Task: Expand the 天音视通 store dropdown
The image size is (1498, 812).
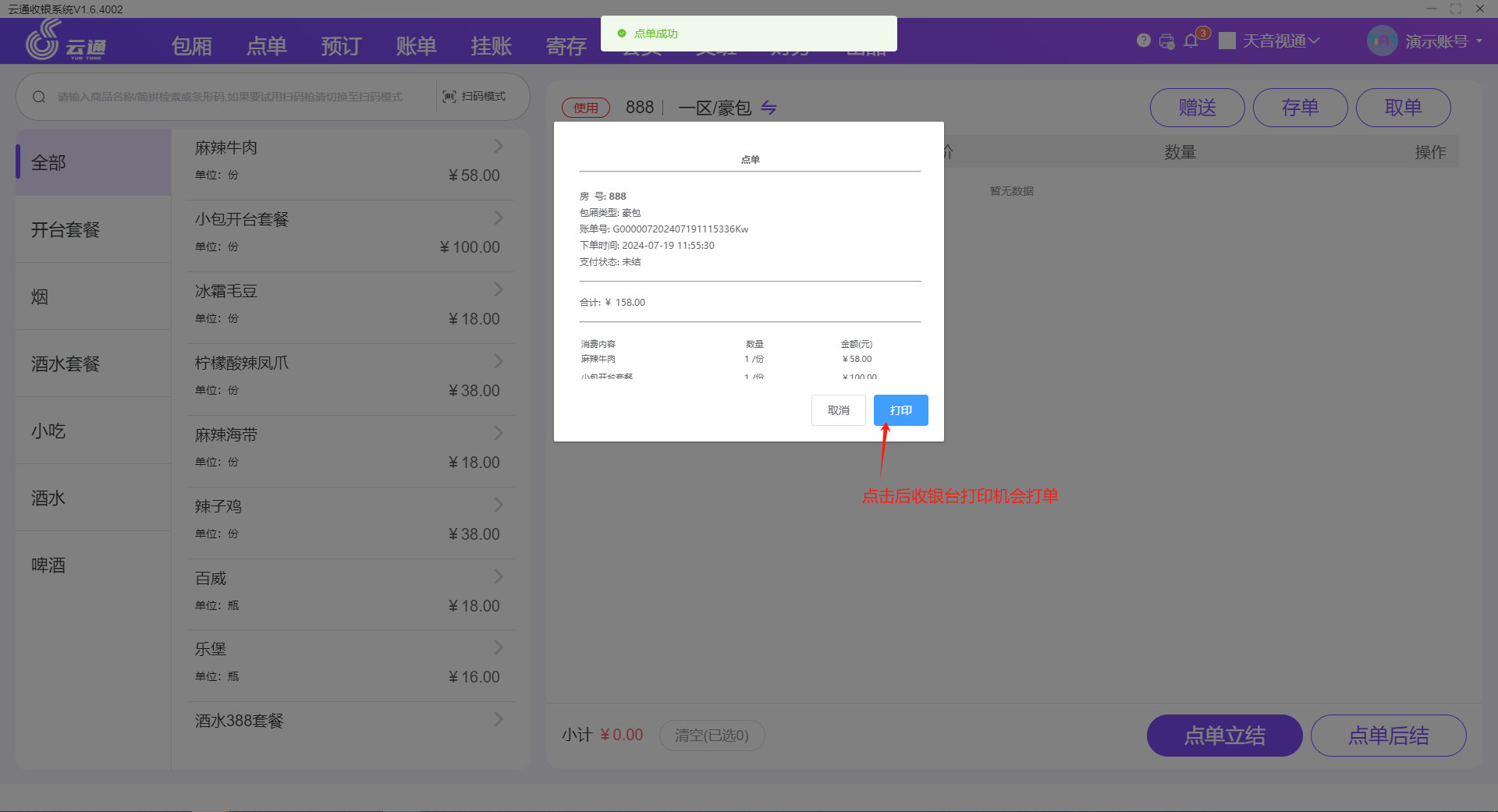Action: (1280, 41)
